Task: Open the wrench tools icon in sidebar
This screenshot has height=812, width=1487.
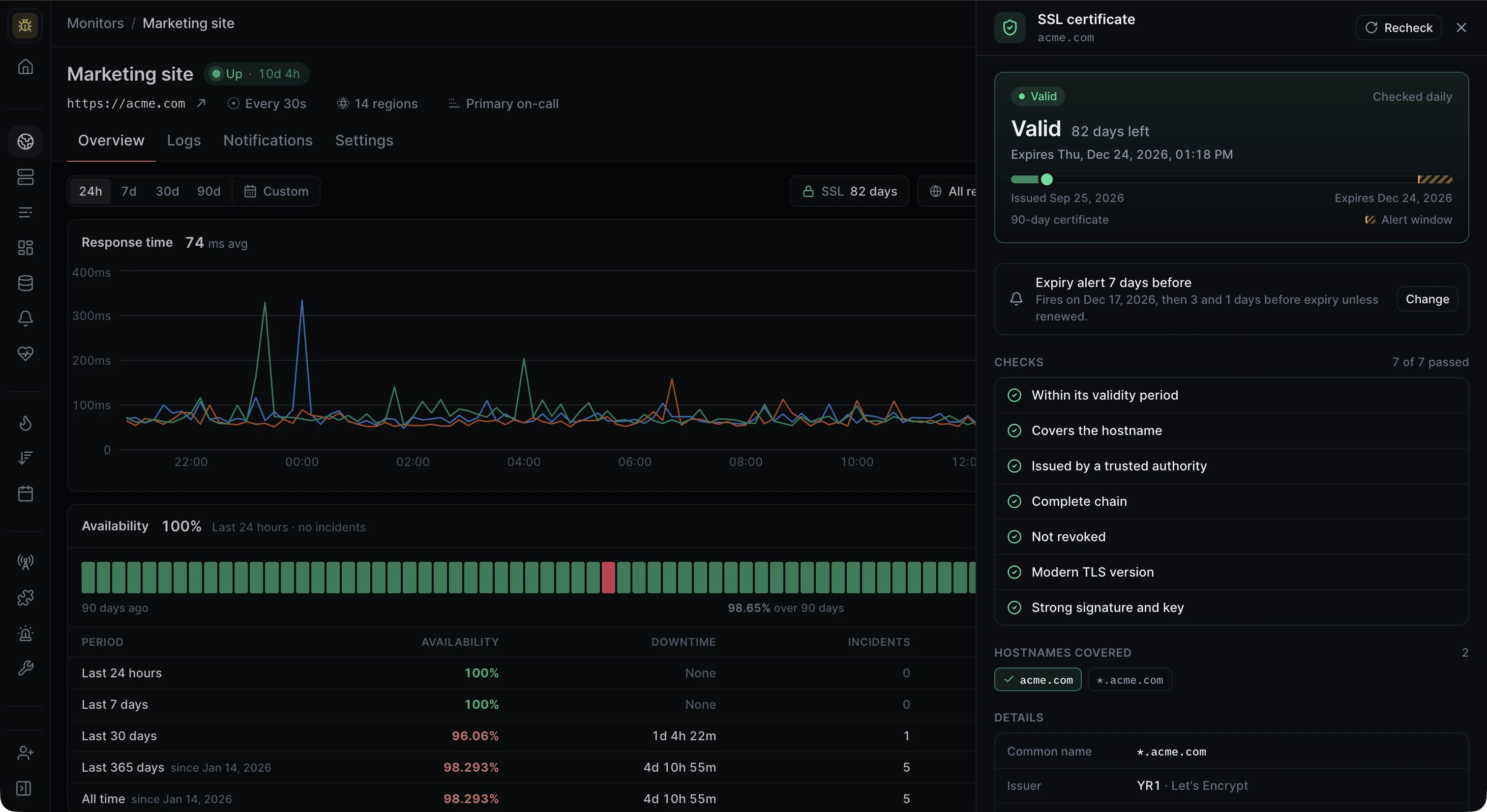Action: tap(26, 668)
